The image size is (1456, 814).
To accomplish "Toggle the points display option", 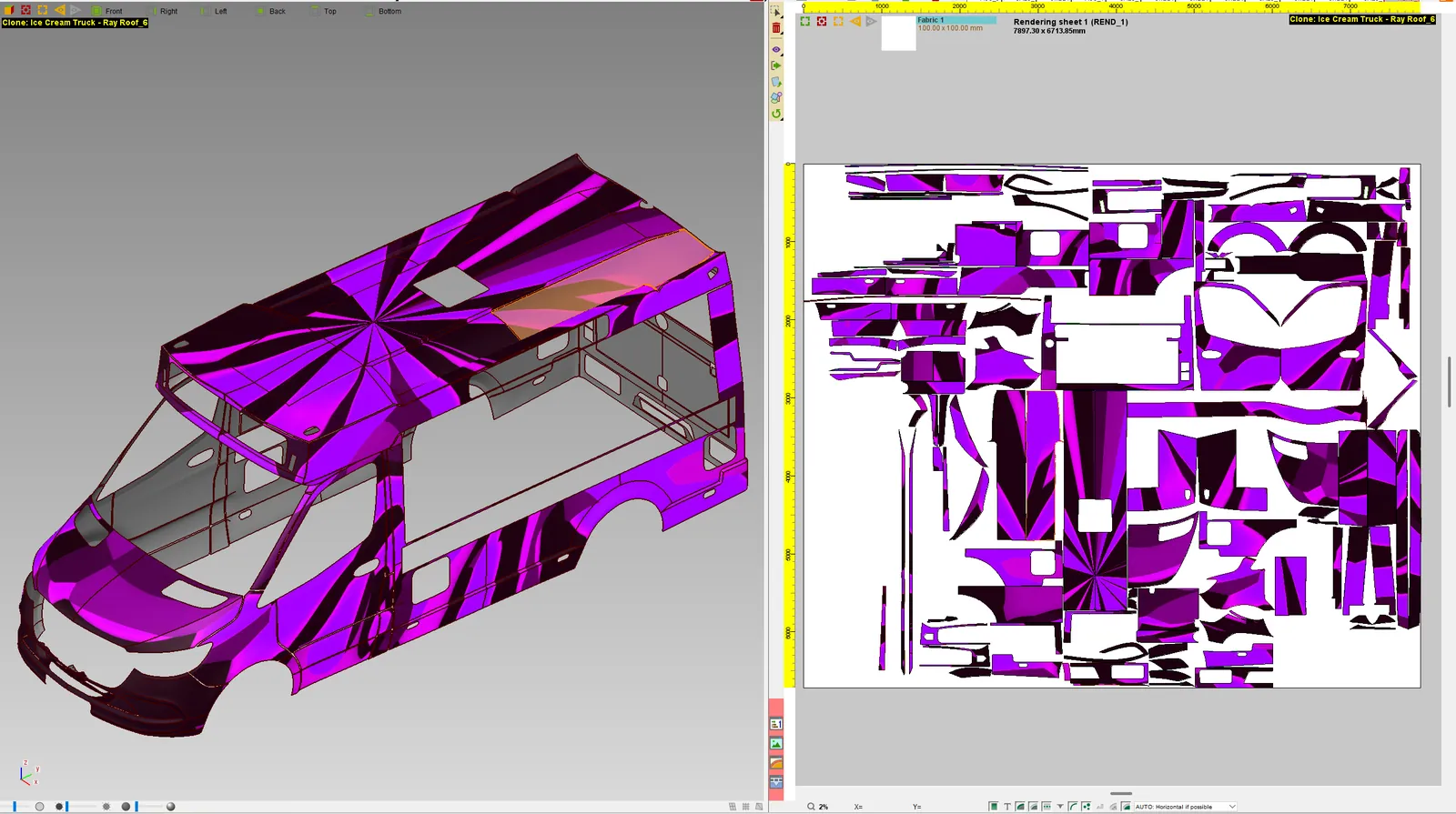I will (x=1087, y=807).
